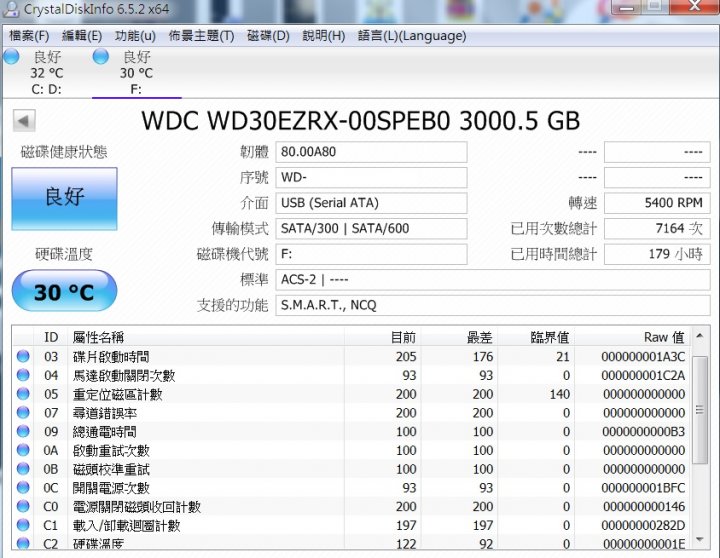Click status orb for attribute 05
This screenshot has height=558, width=720.
(x=23, y=394)
